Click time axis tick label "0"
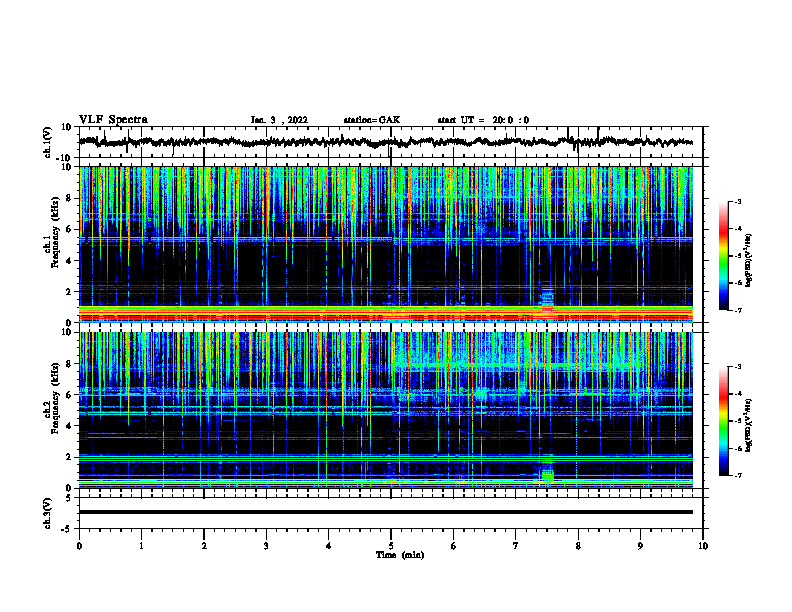Viewport: 792px width, 612px height. [79, 546]
